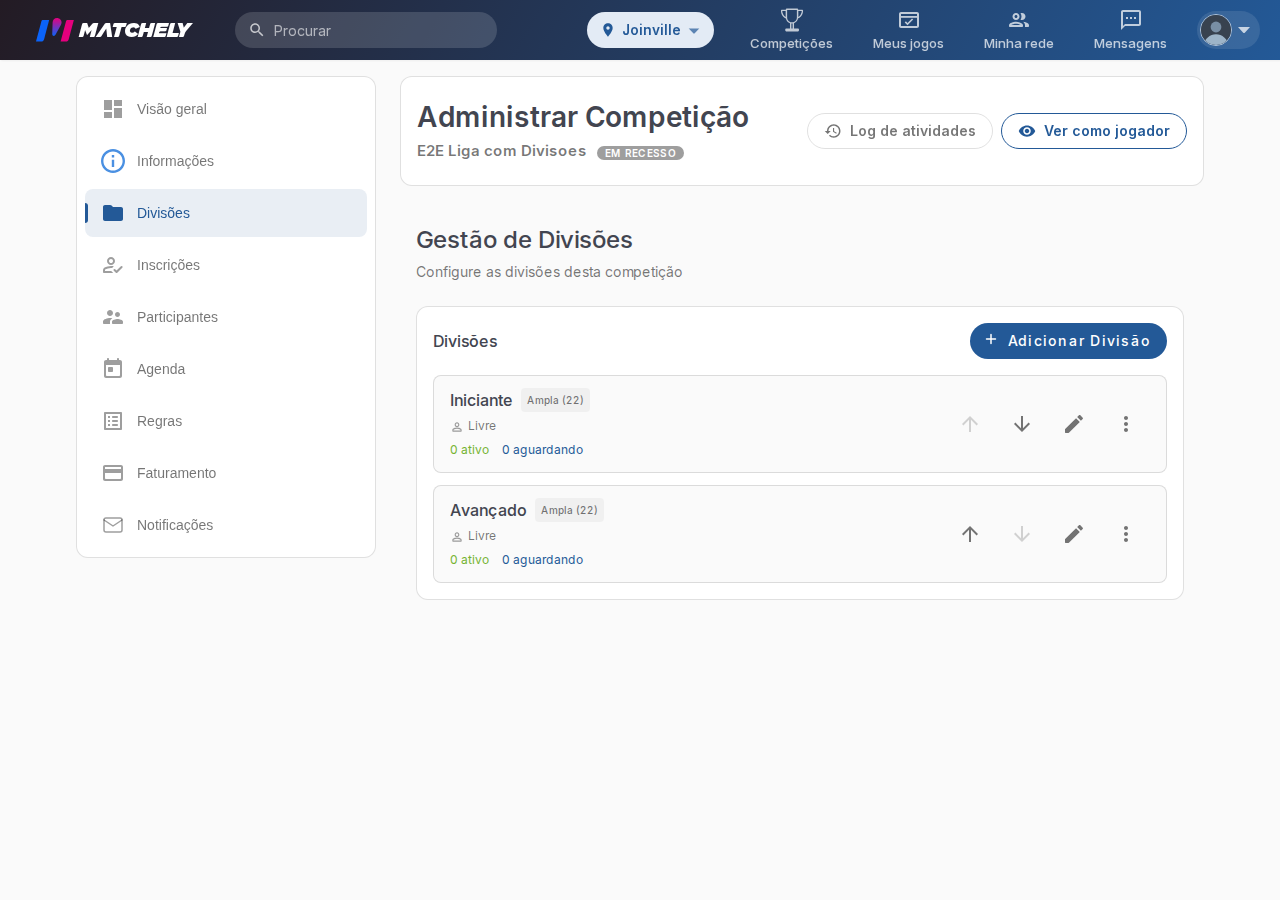Viewport: 1280px width, 900px height.
Task: Expand the account menu arrow
Action: tap(1244, 30)
